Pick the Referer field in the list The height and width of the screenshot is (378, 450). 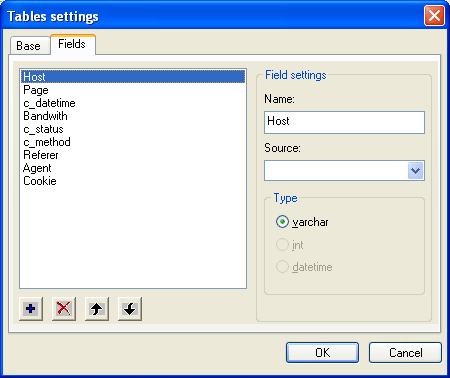coord(133,155)
